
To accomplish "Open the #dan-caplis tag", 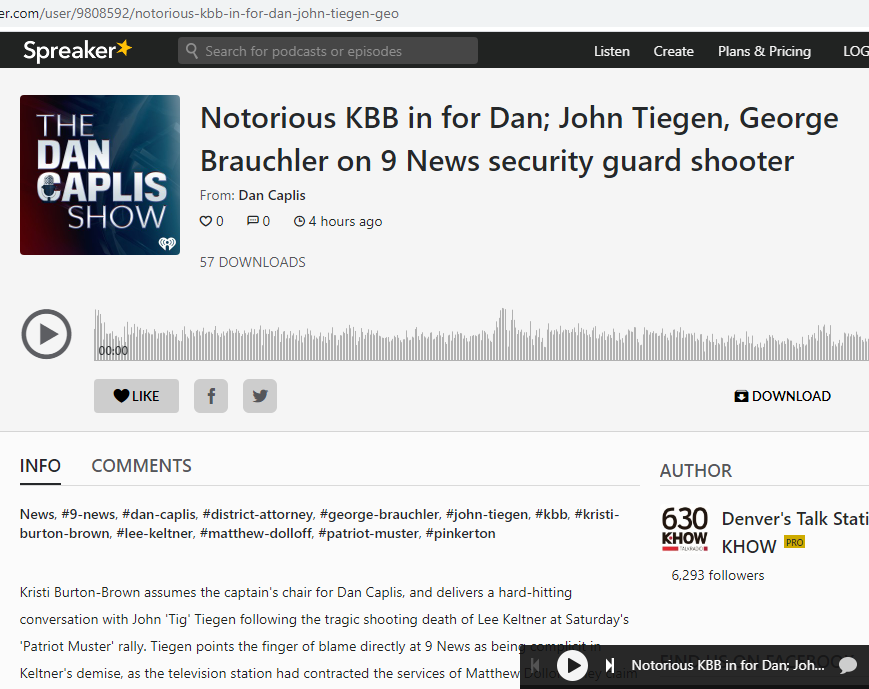I will coord(159,514).
